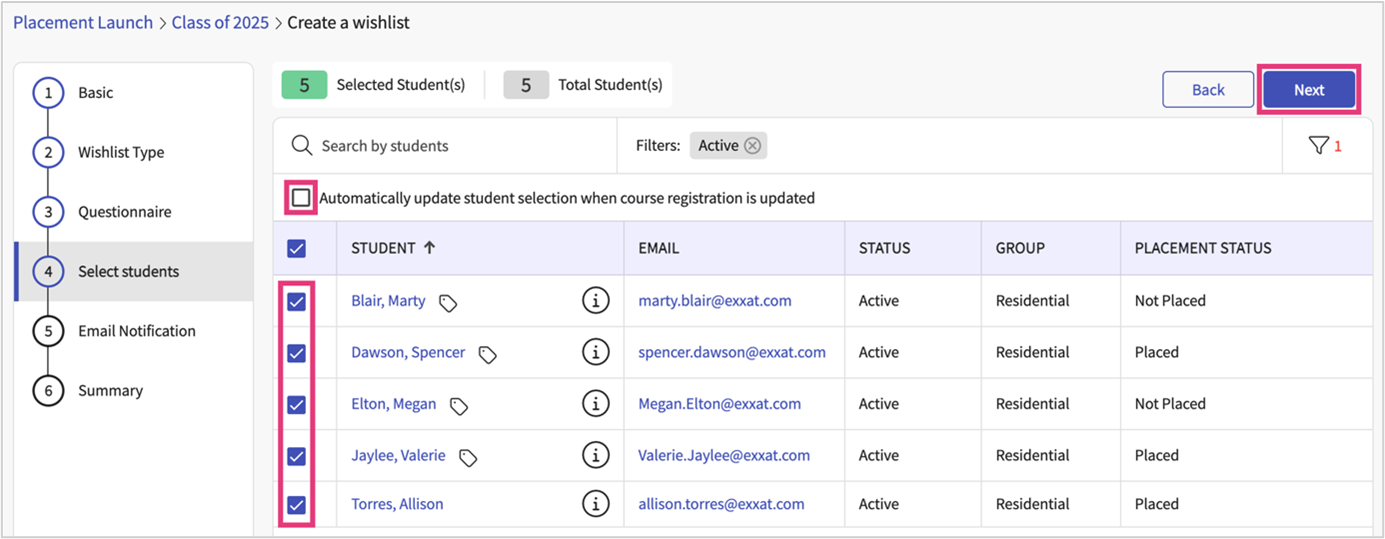Open the Class of 2025 breadcrumb link
The width and height of the screenshot is (1385, 539).
tap(220, 22)
